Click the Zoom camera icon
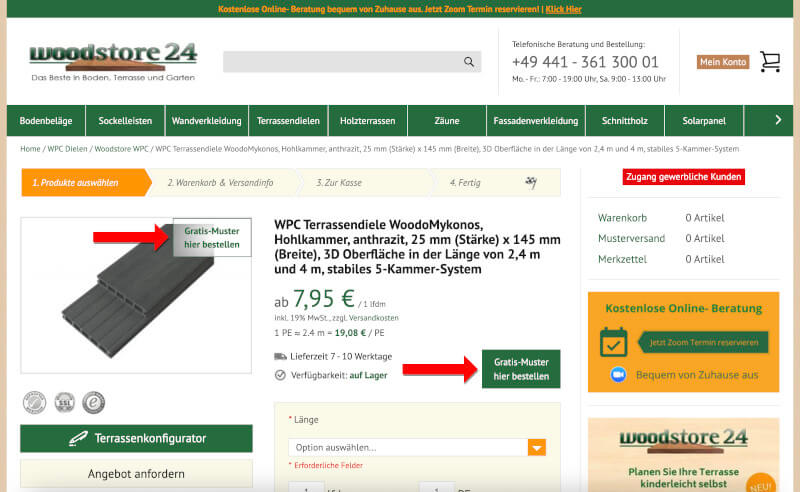 click(618, 375)
